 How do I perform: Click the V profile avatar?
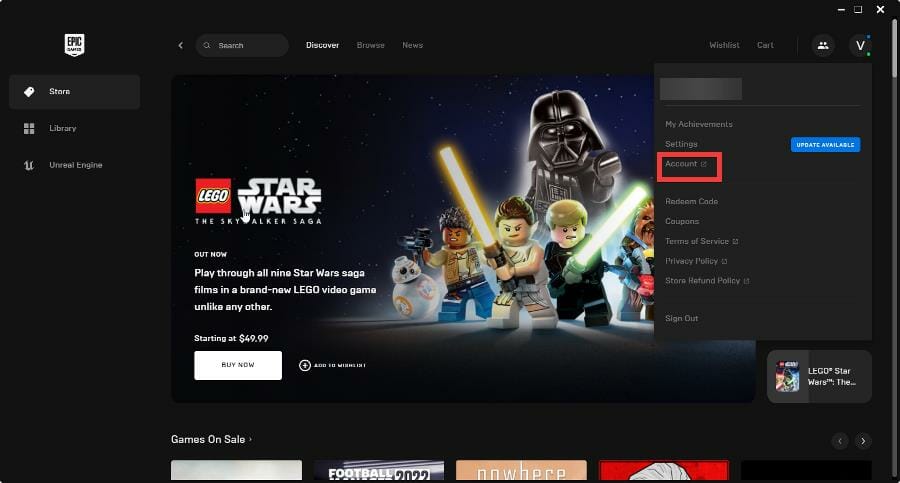pos(860,45)
